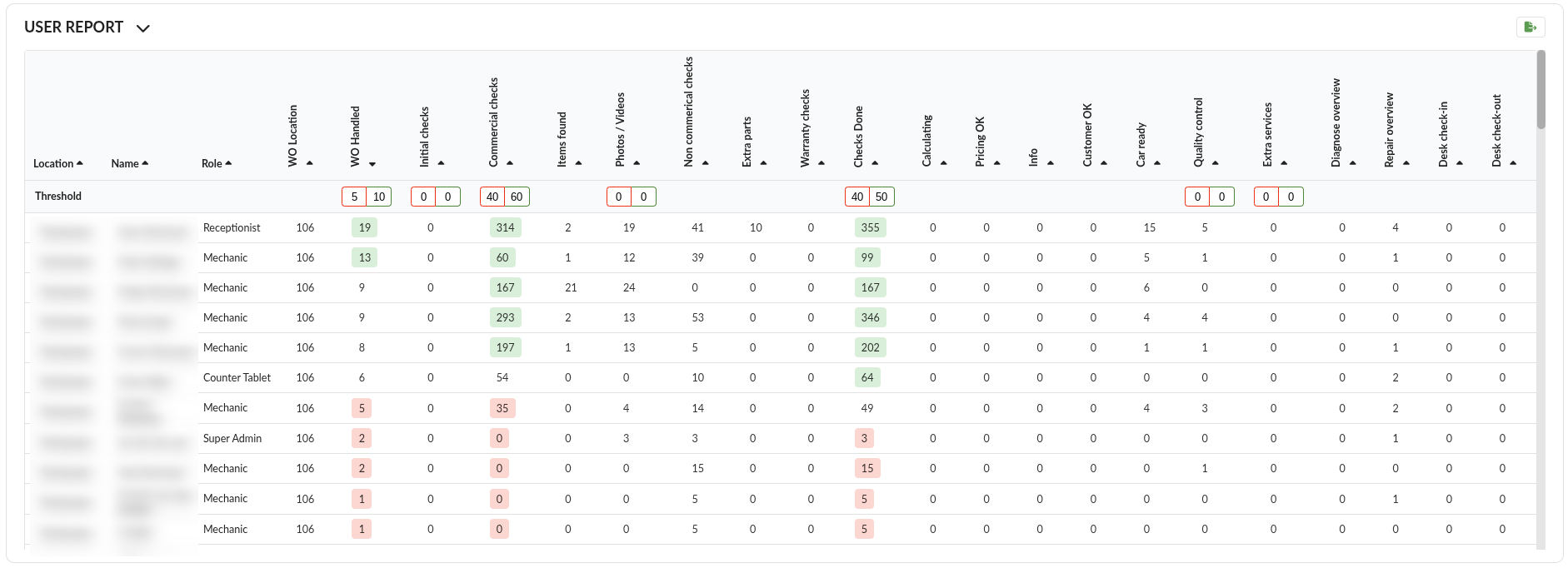
Task: Sort the Photos / Videos column
Action: [637, 163]
